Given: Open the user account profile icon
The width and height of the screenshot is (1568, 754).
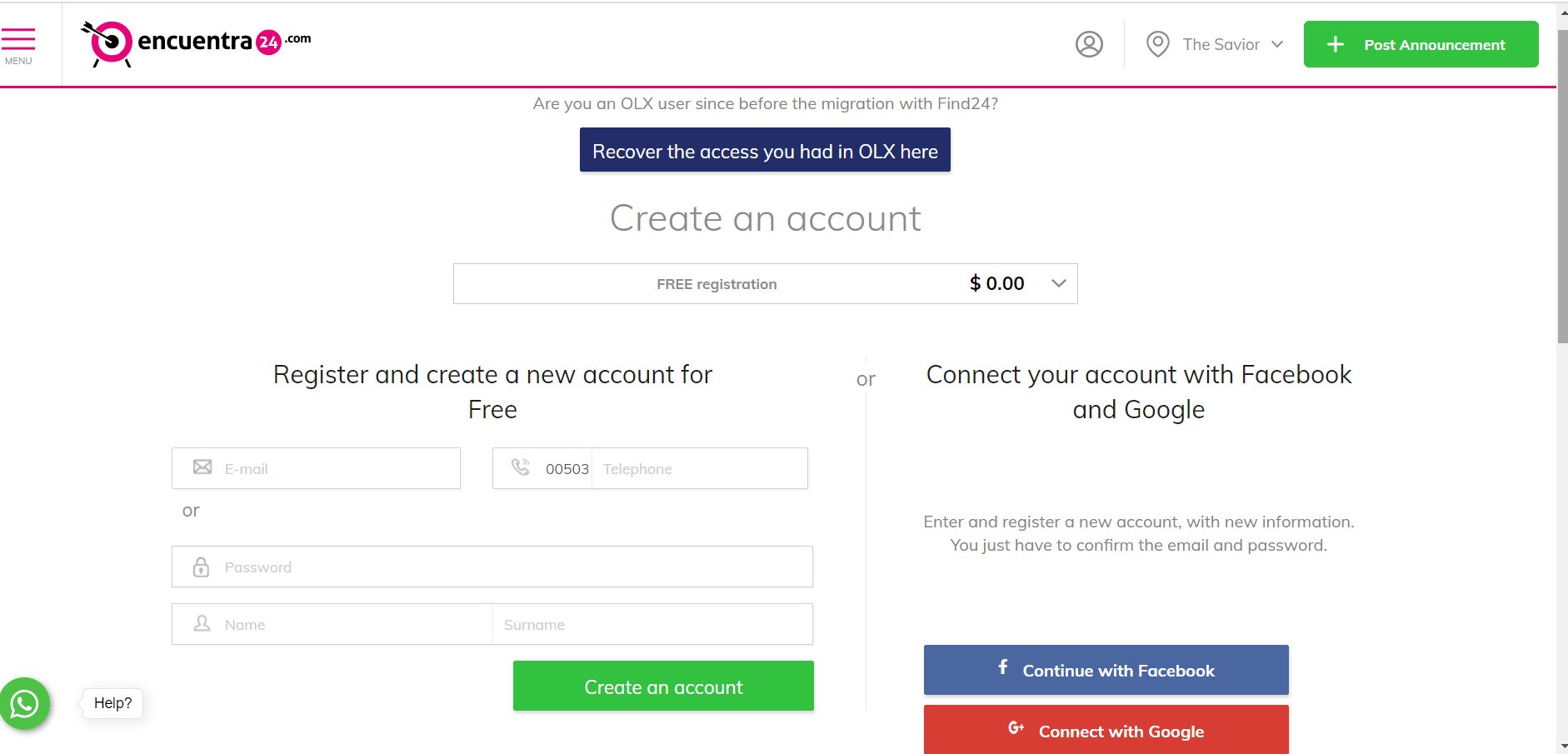Looking at the screenshot, I should point(1089,44).
